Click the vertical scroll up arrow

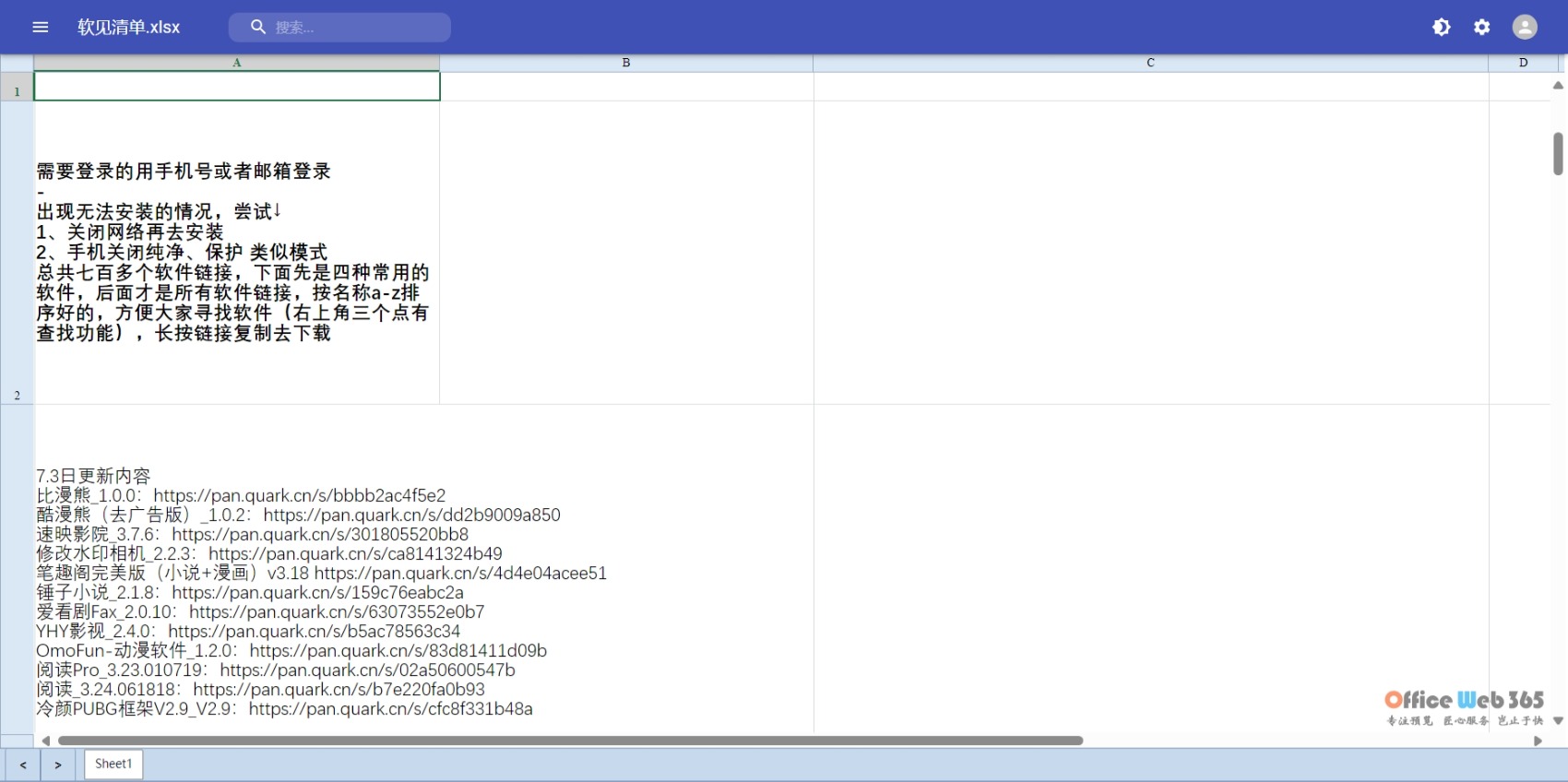click(1558, 85)
